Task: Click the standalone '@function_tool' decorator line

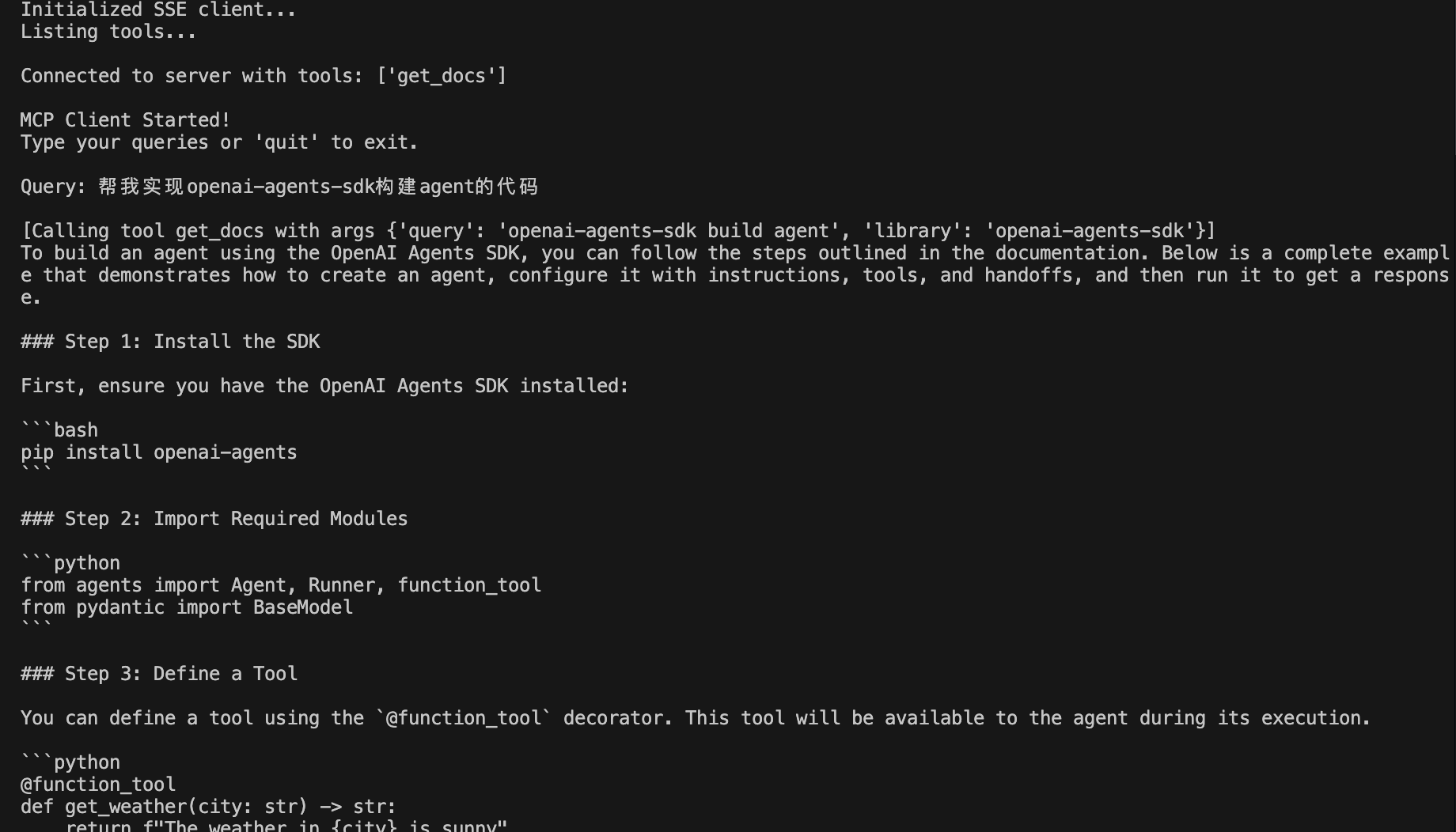Action: (x=98, y=785)
